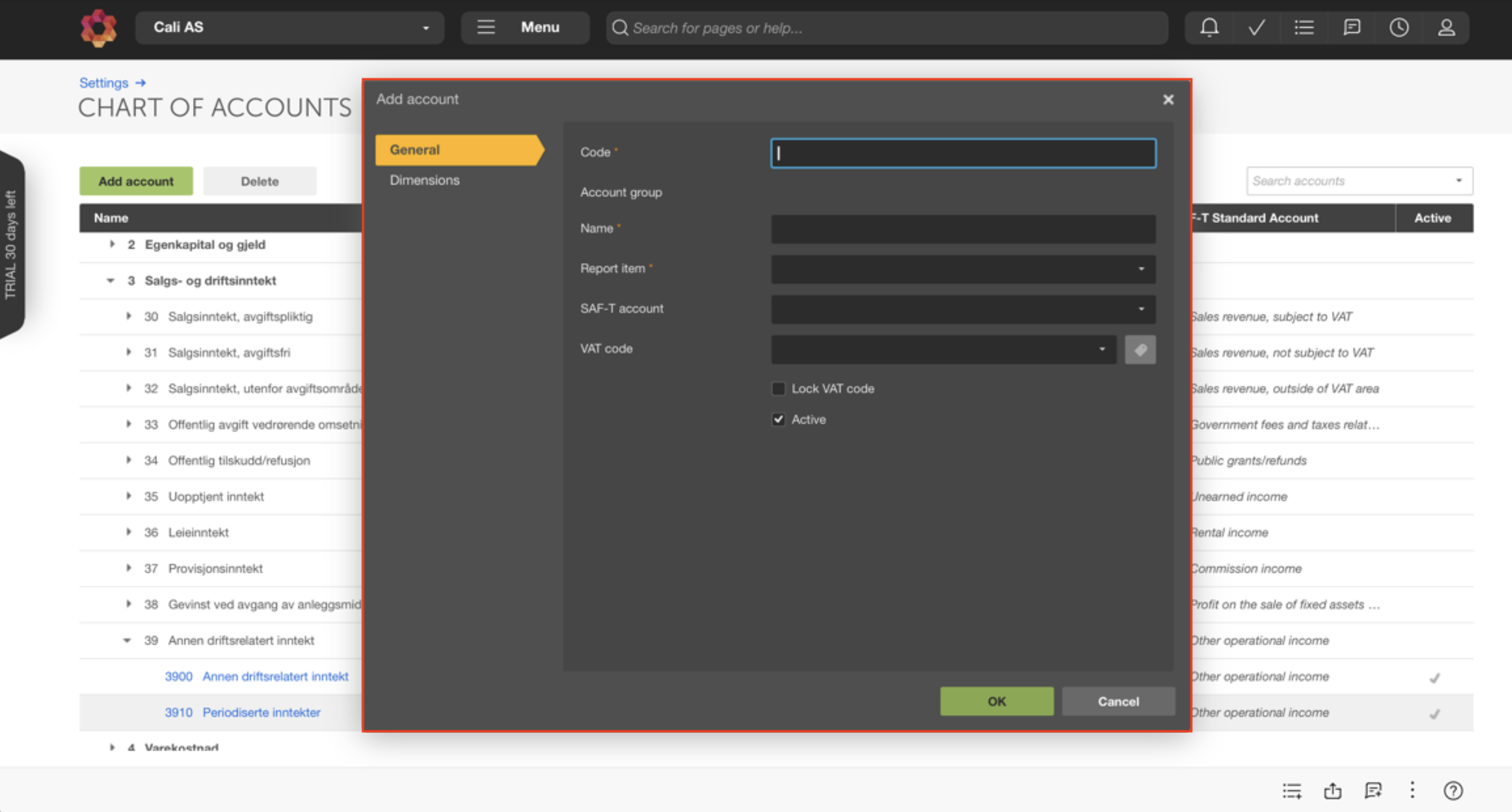The height and width of the screenshot is (812, 1512).
Task: Click the green Add account button
Action: [x=136, y=181]
